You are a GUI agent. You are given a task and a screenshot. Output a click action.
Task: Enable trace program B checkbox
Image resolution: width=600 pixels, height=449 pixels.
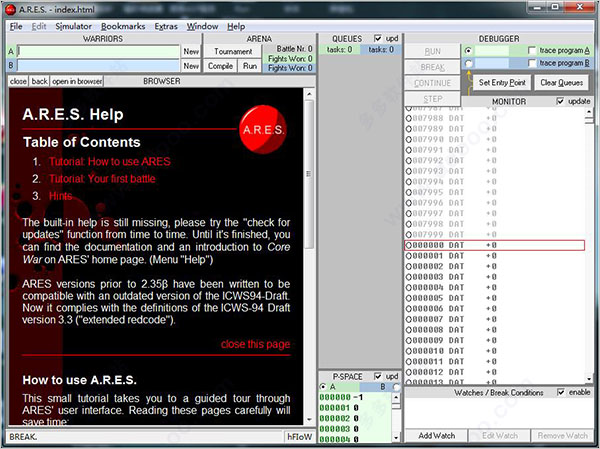tap(532, 63)
